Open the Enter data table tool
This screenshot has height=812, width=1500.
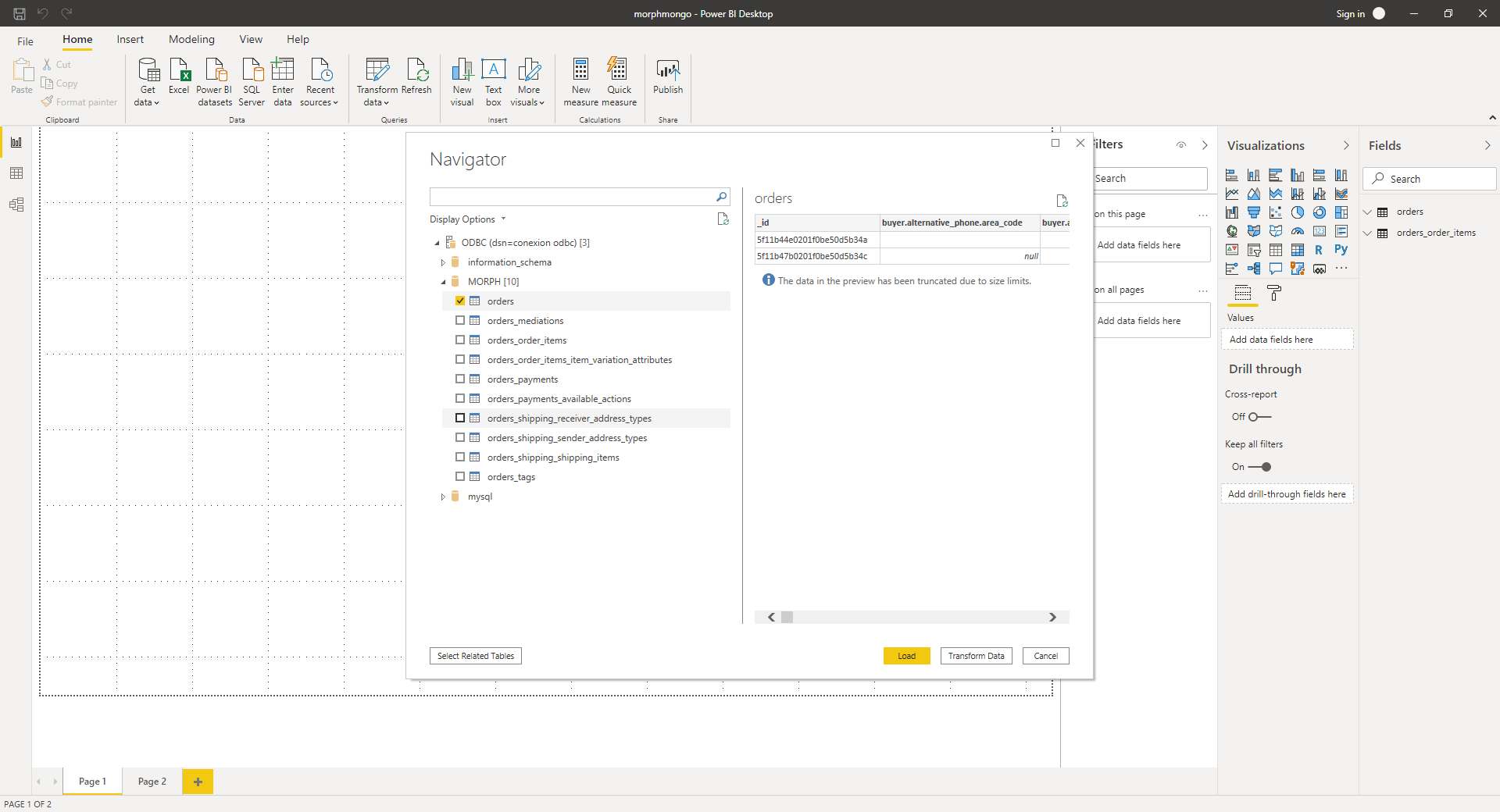click(x=283, y=82)
